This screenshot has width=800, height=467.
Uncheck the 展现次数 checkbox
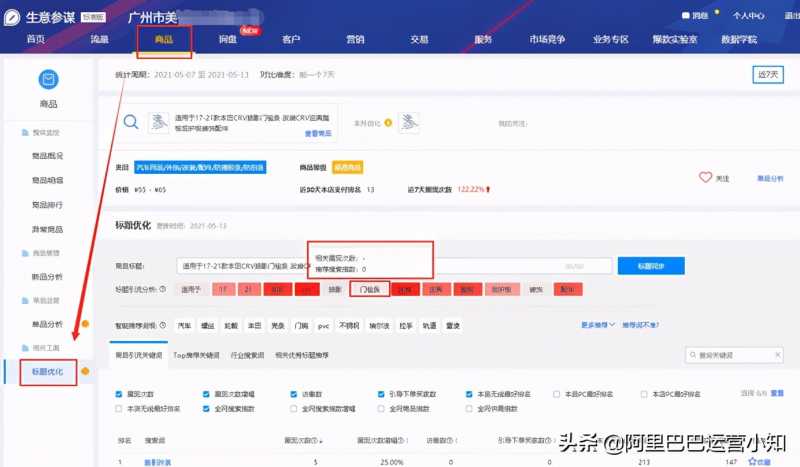coord(118,394)
